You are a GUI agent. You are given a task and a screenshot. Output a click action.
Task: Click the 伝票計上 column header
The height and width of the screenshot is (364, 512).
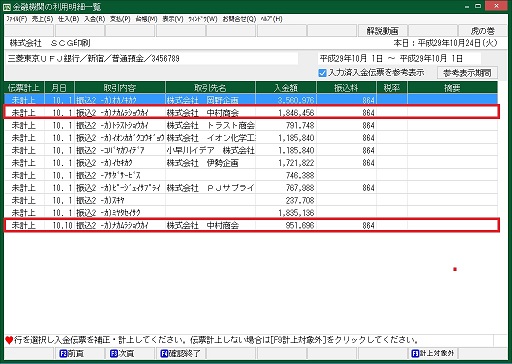(24, 88)
